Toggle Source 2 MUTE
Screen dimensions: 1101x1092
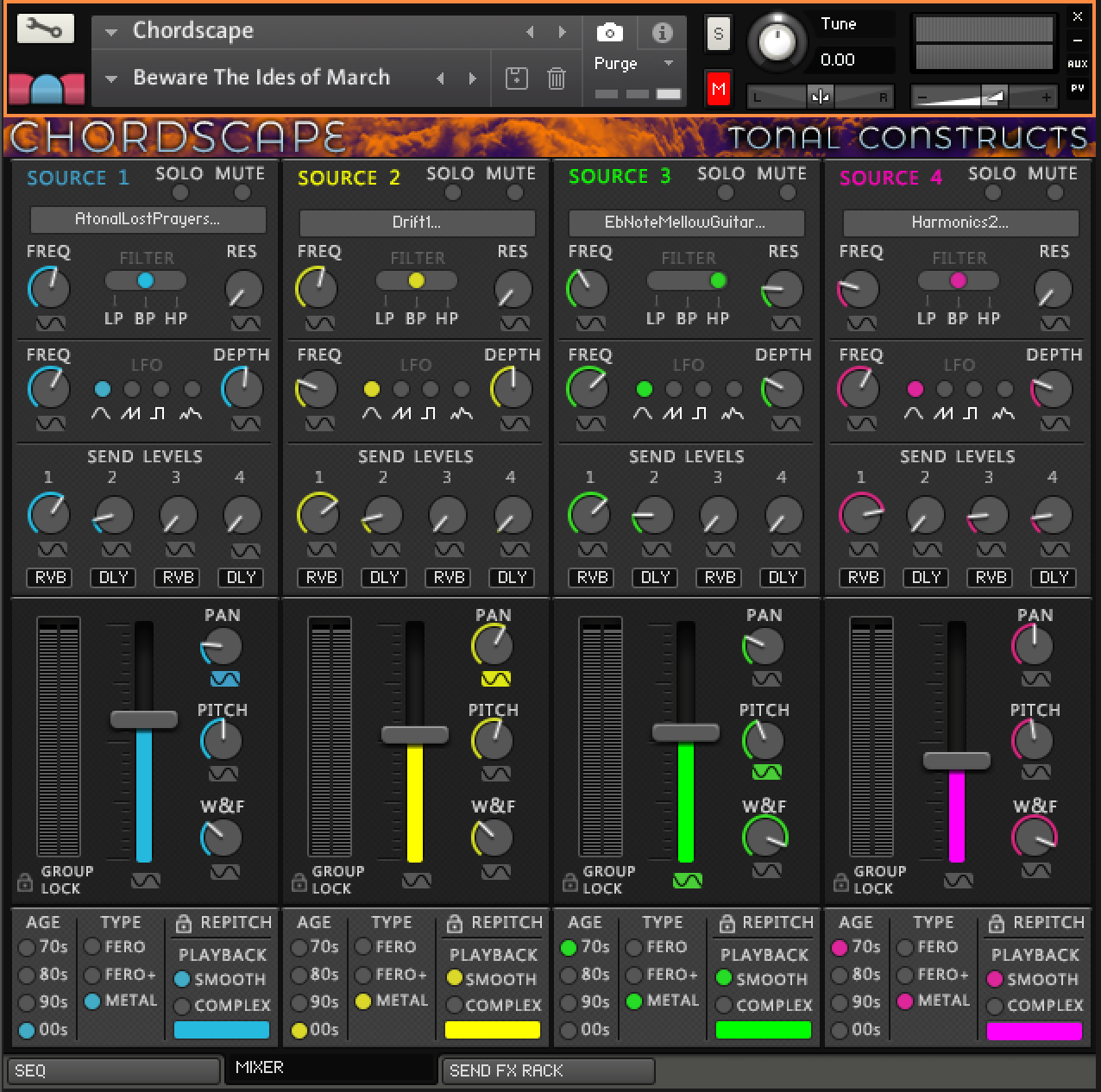point(514,192)
